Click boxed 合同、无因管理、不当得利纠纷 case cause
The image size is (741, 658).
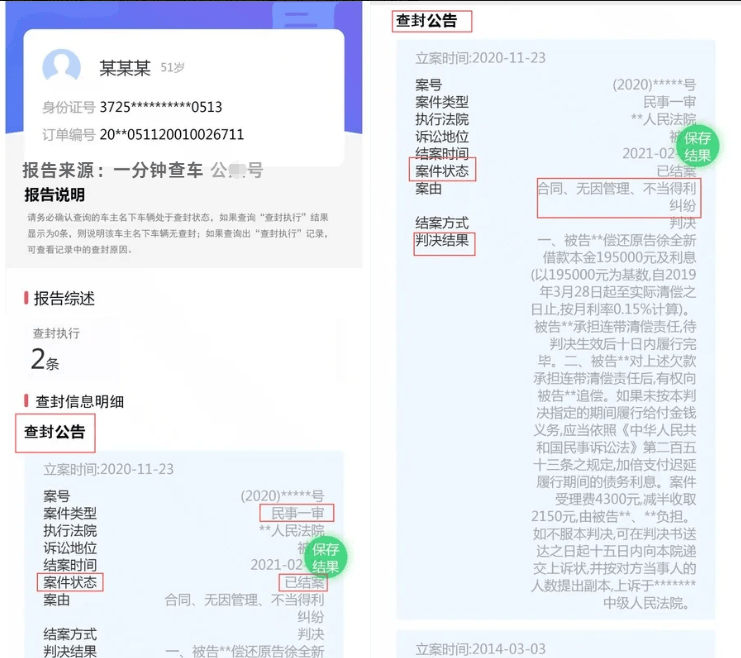point(618,196)
